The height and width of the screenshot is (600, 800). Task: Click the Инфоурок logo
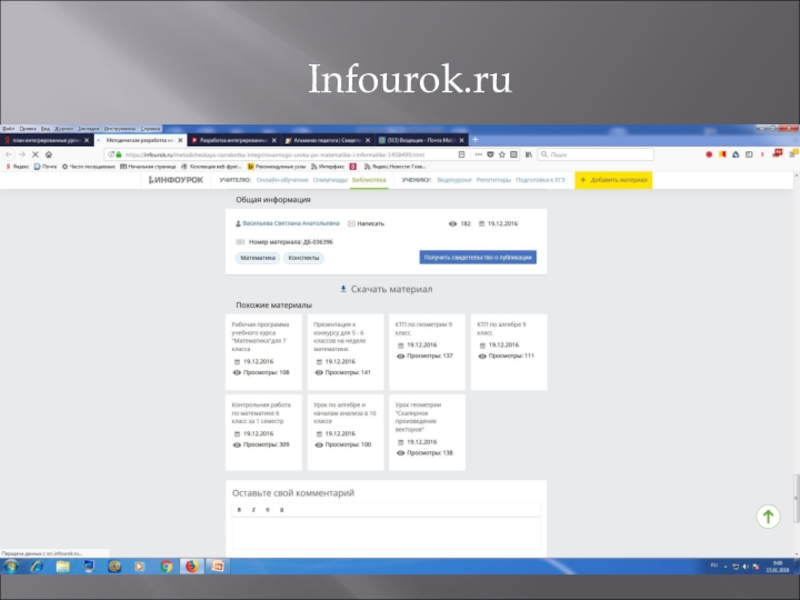tap(176, 180)
